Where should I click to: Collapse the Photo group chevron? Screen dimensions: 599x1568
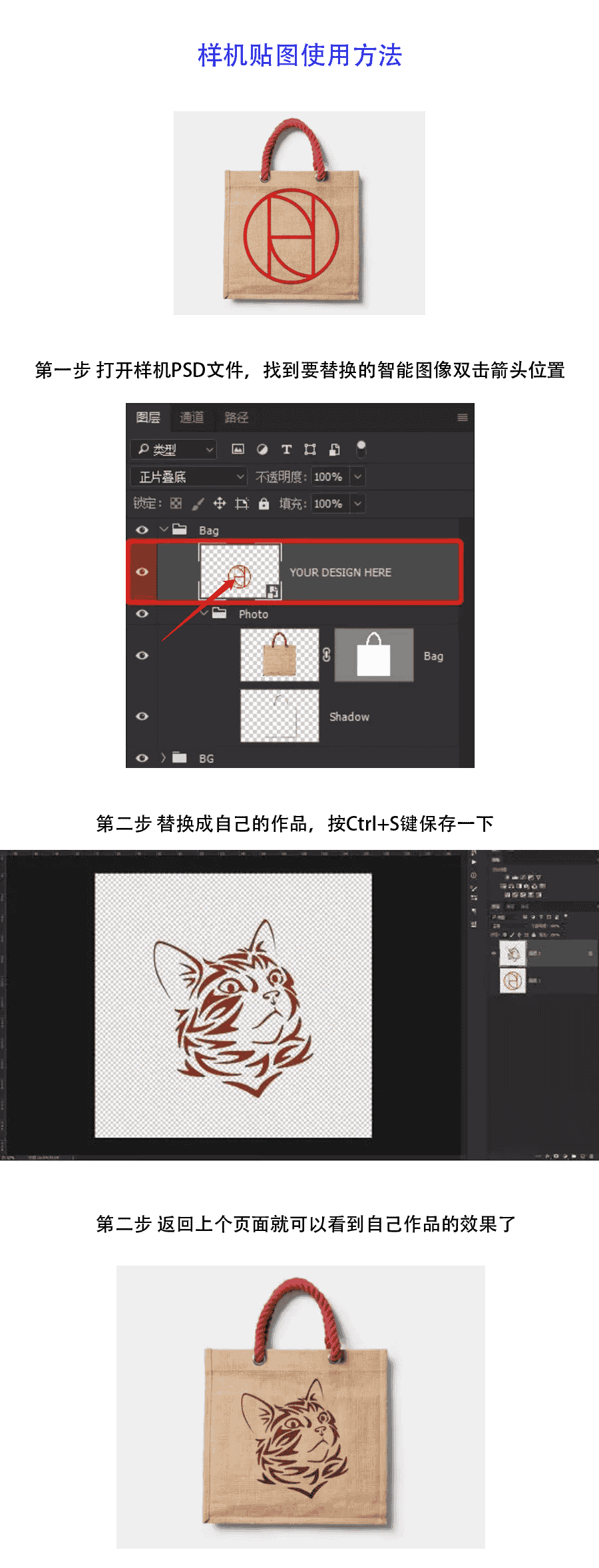[x=204, y=613]
